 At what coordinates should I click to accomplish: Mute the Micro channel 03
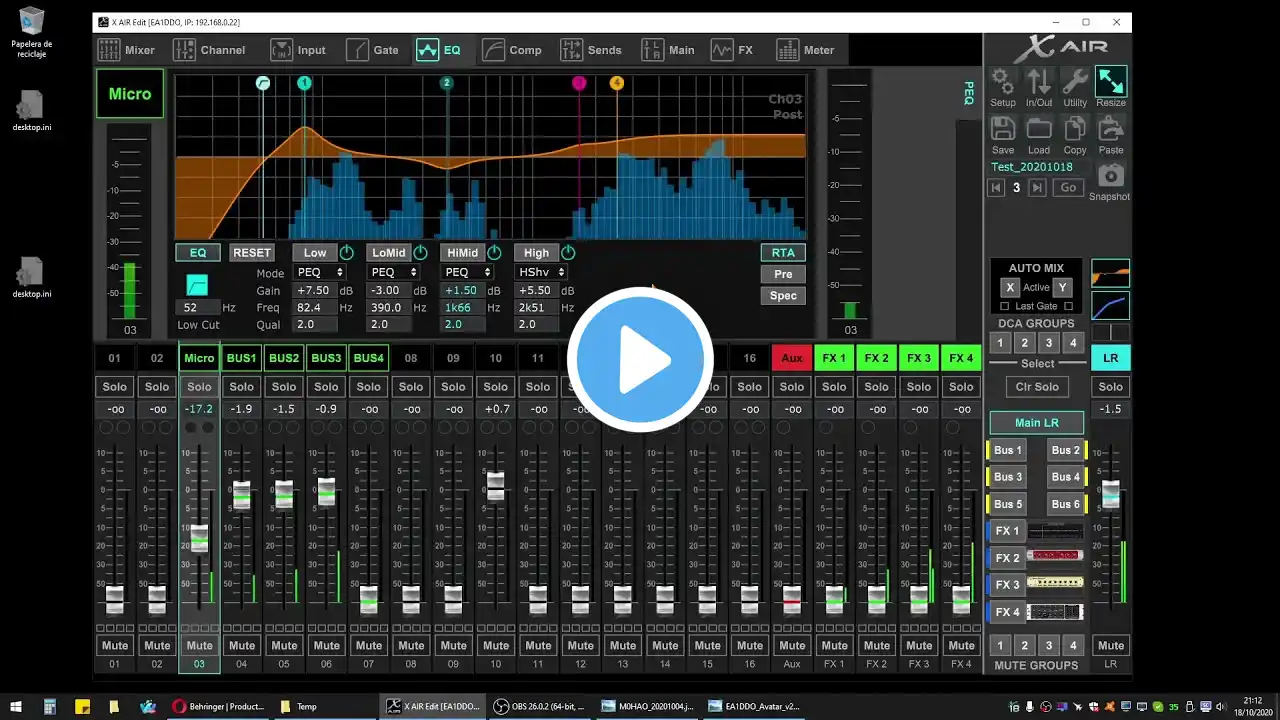200,645
